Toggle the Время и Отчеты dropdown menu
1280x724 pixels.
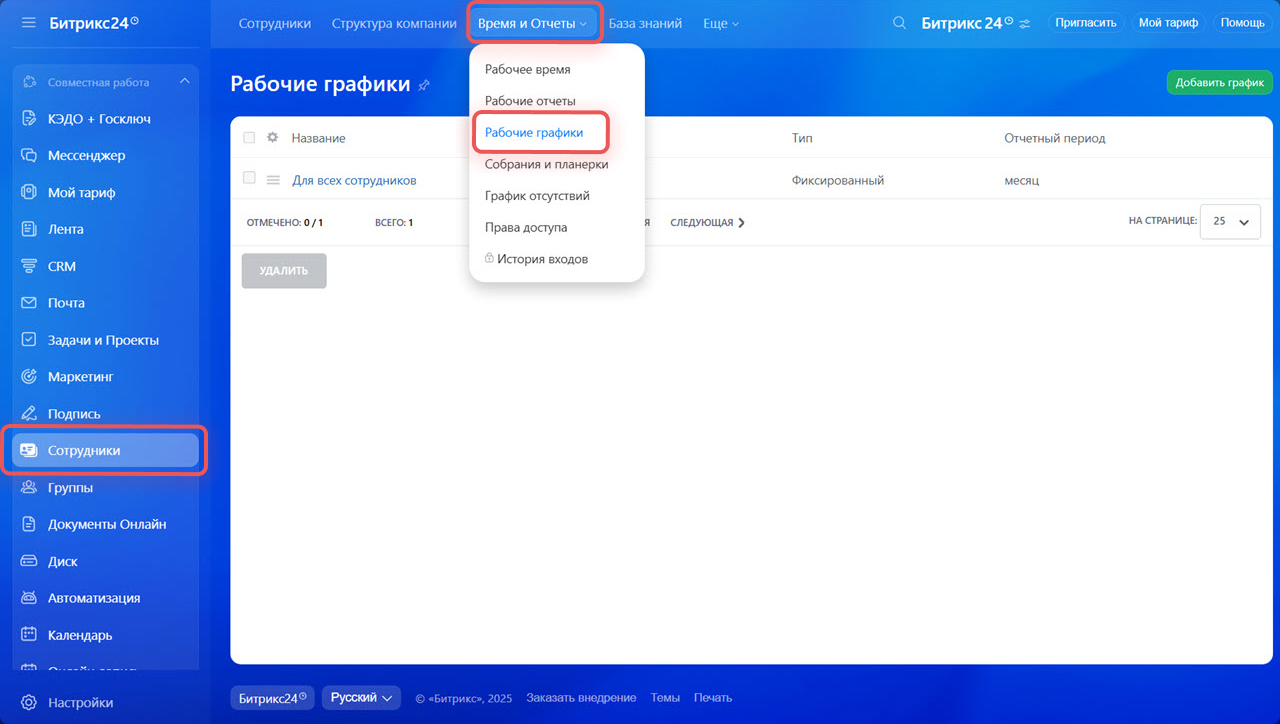533,23
